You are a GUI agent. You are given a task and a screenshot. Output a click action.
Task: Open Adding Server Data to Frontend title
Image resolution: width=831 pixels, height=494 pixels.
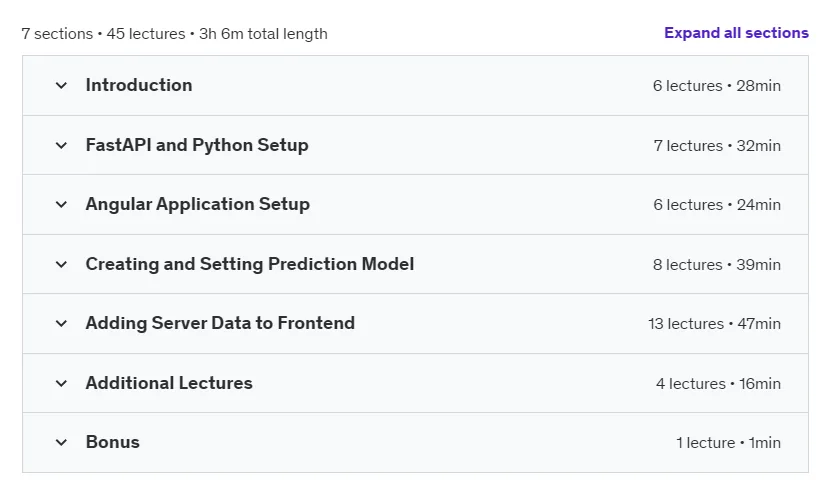tap(220, 323)
